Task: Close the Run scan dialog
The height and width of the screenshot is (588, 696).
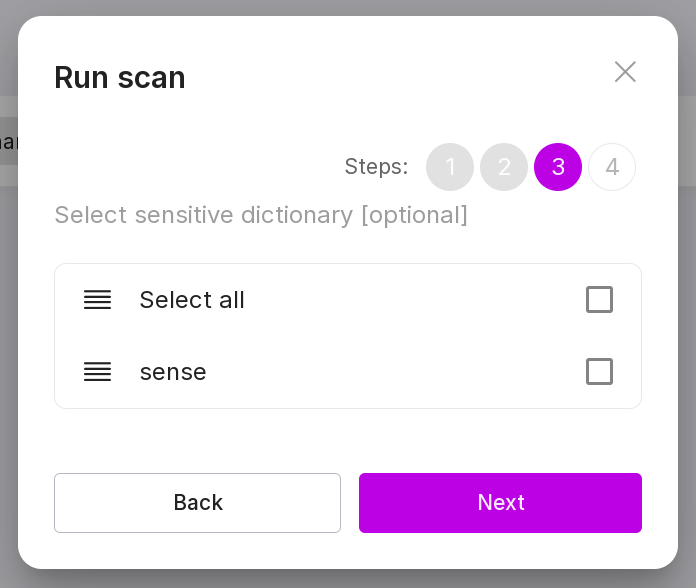Action: pos(625,72)
